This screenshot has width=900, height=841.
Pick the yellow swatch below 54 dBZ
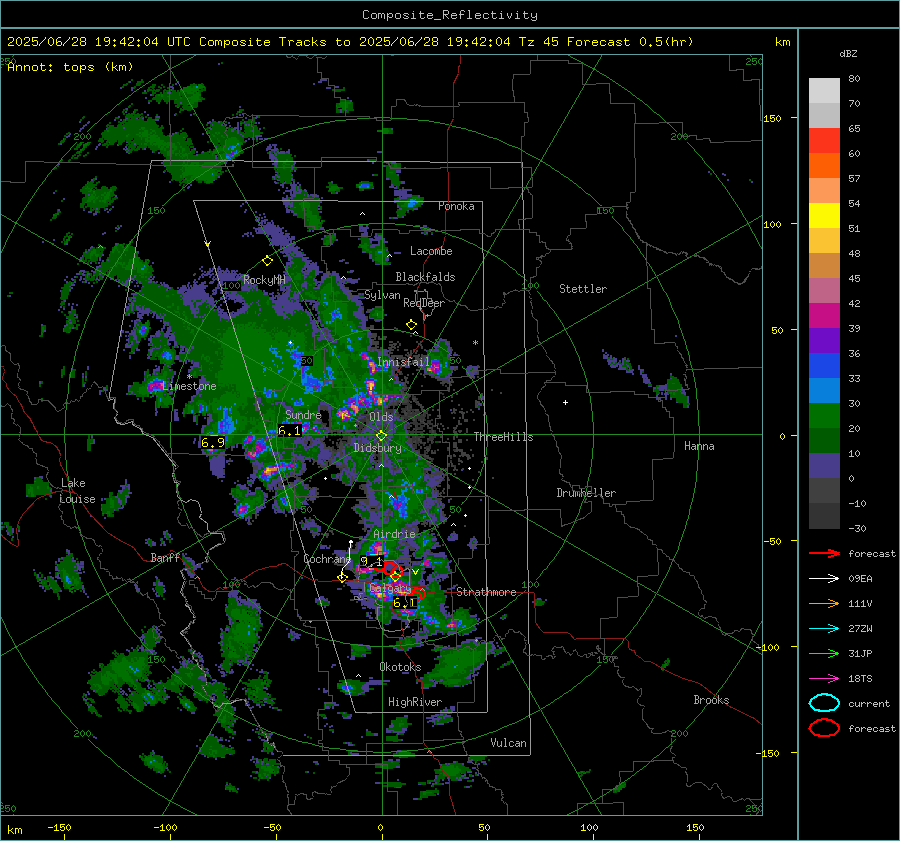[824, 216]
